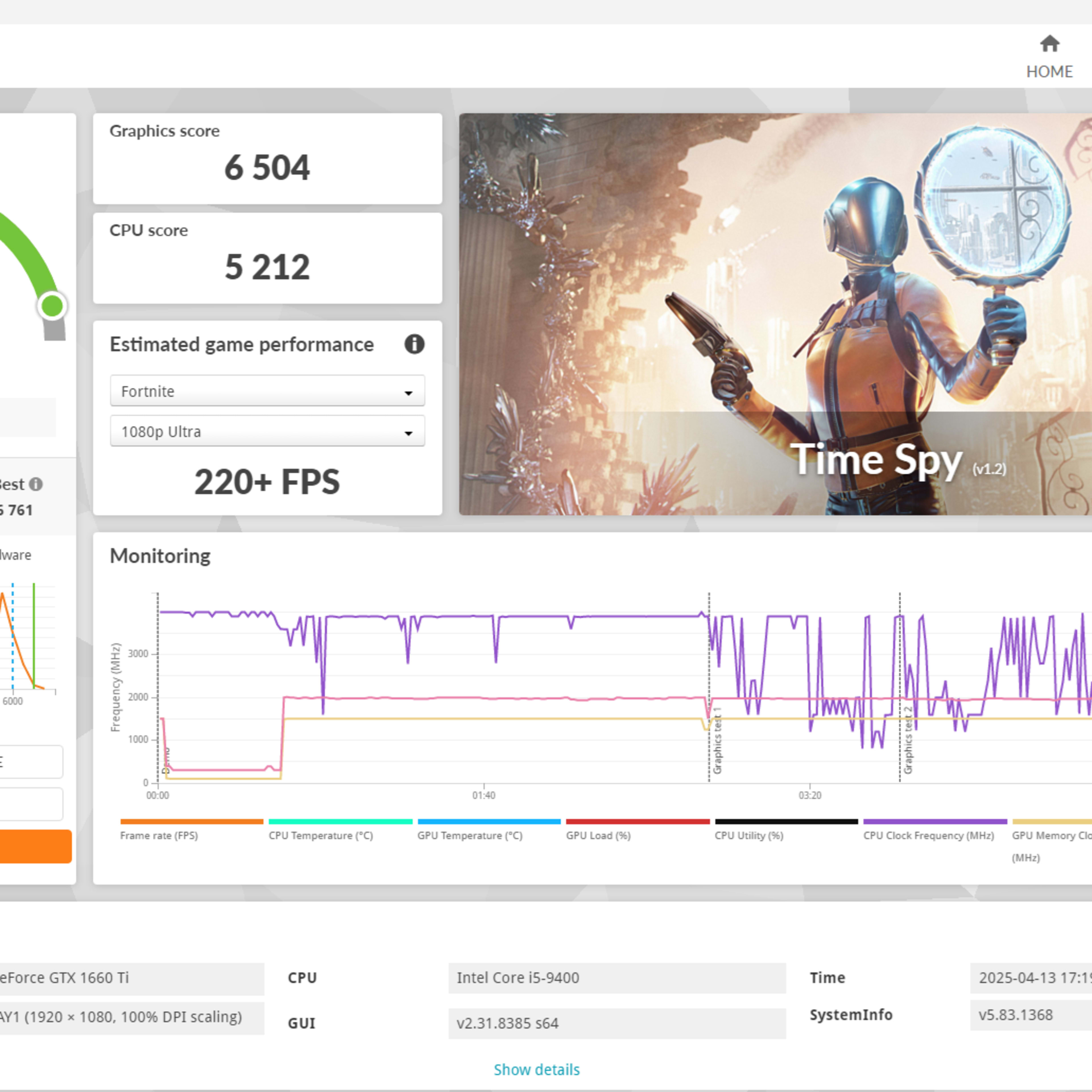Click the 03:20 time axis label
The height and width of the screenshot is (1092, 1092).
click(810, 795)
